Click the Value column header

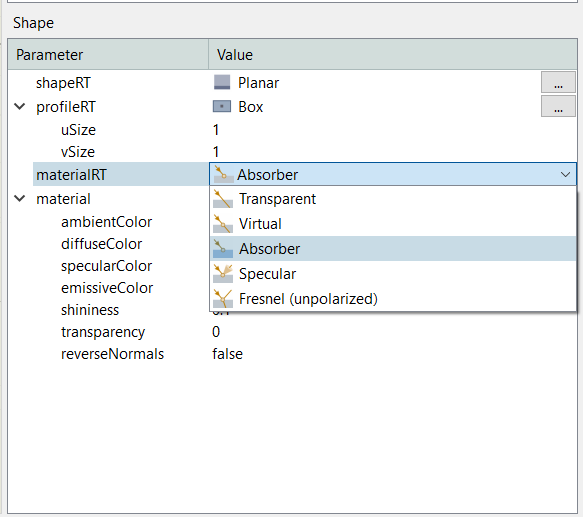[393, 54]
